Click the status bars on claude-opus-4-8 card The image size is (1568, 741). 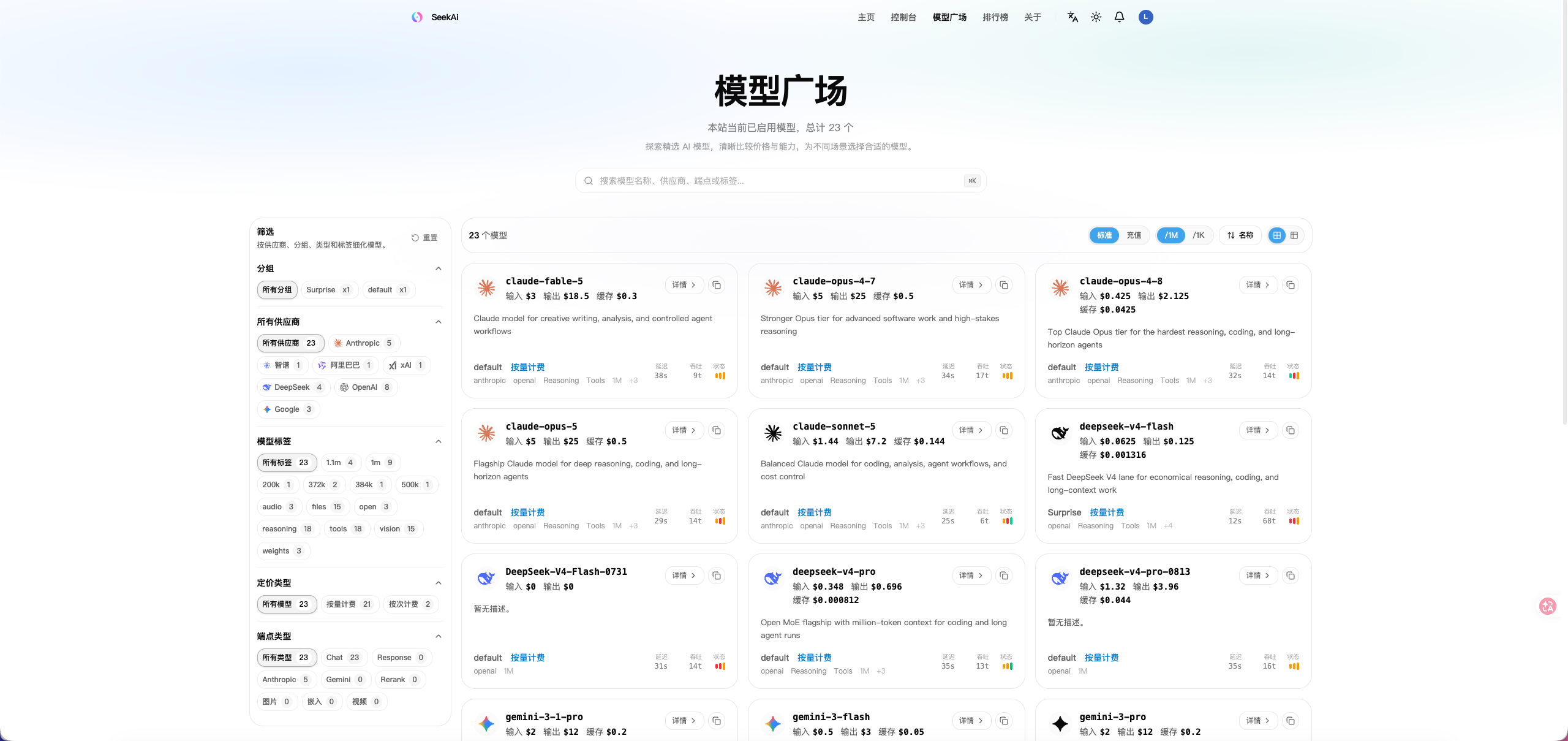(x=1294, y=376)
